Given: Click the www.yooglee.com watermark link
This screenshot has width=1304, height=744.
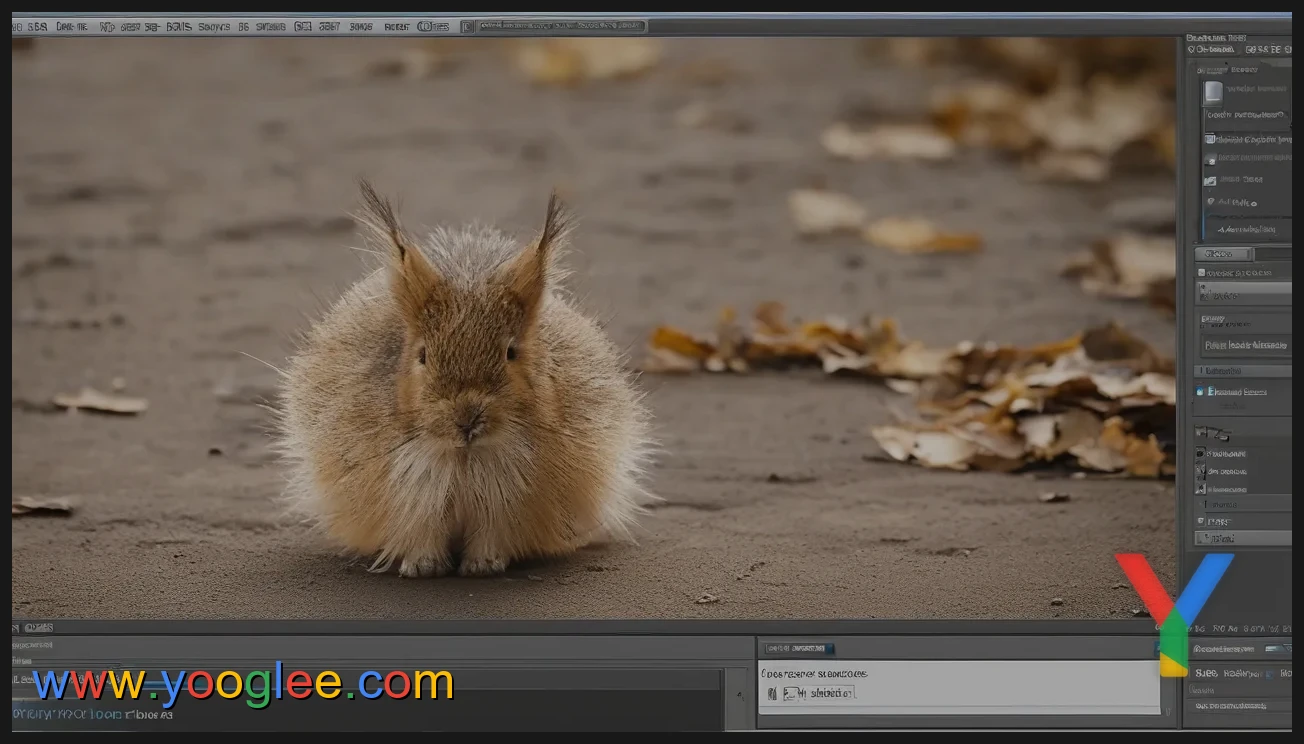Looking at the screenshot, I should 240,684.
